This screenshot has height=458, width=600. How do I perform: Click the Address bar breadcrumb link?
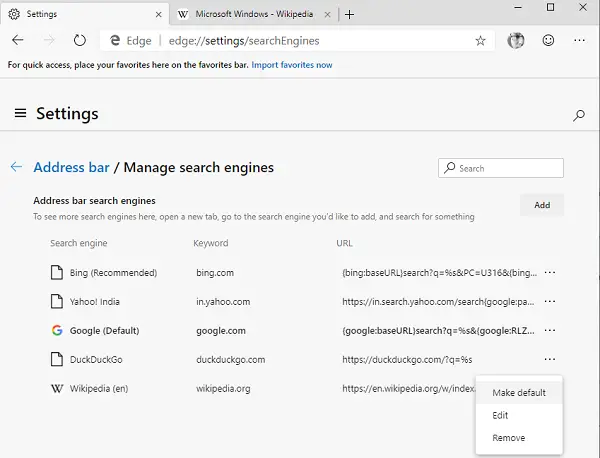coord(71,167)
